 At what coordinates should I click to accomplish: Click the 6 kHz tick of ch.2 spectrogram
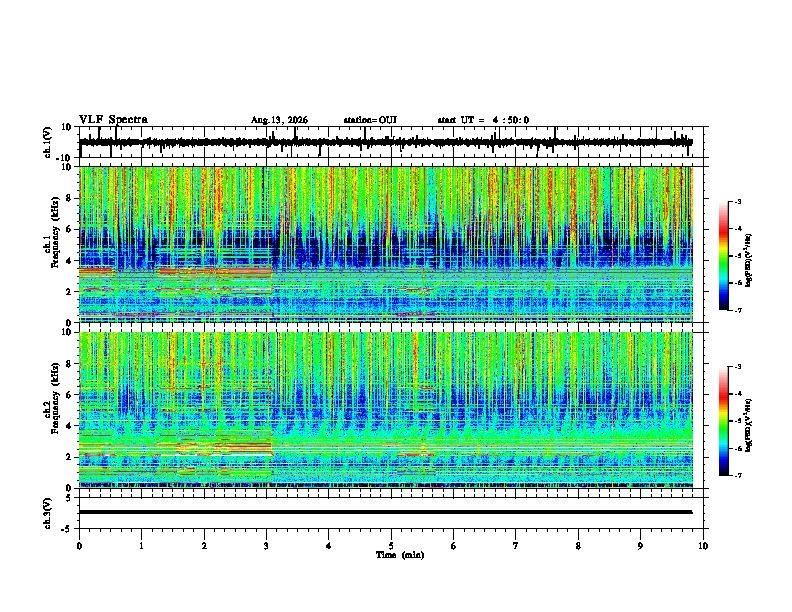point(69,395)
